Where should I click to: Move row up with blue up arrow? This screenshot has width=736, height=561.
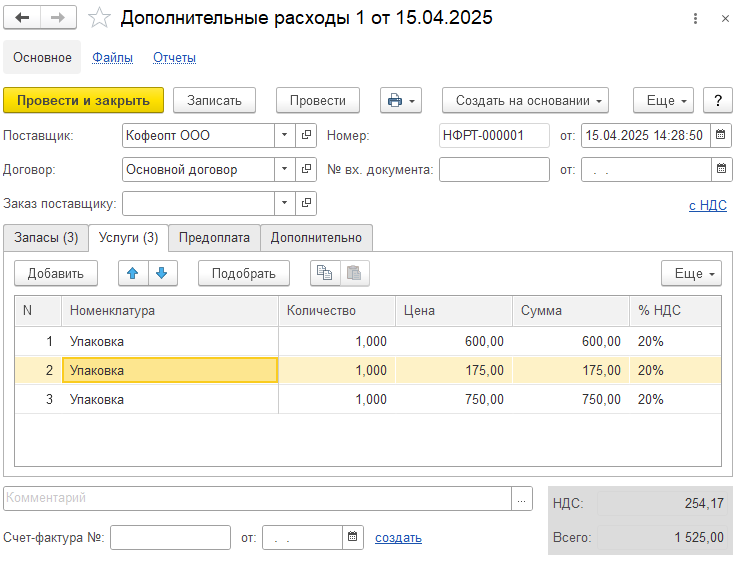[133, 273]
